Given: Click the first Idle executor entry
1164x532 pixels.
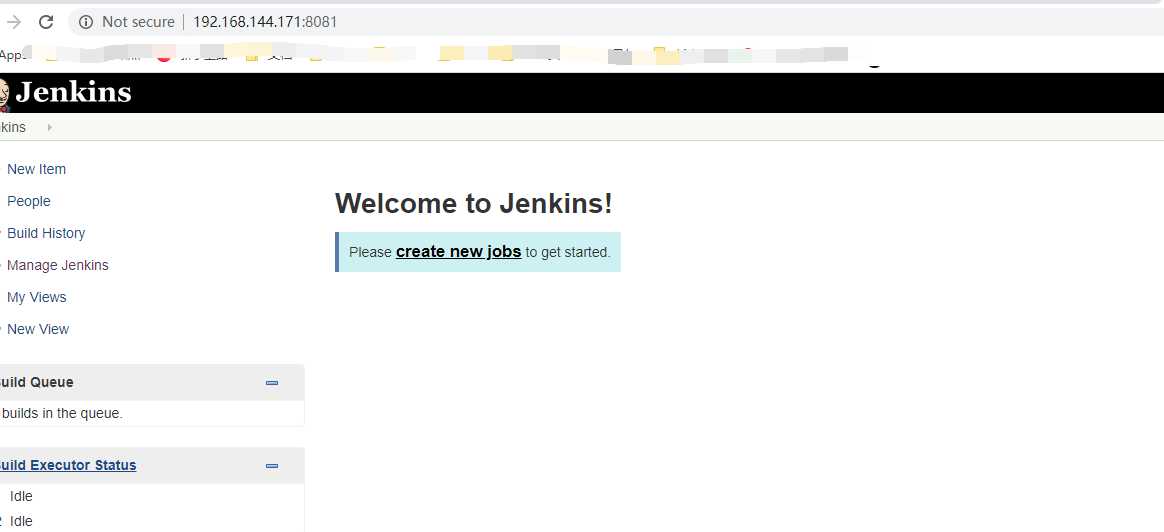Looking at the screenshot, I should [21, 496].
